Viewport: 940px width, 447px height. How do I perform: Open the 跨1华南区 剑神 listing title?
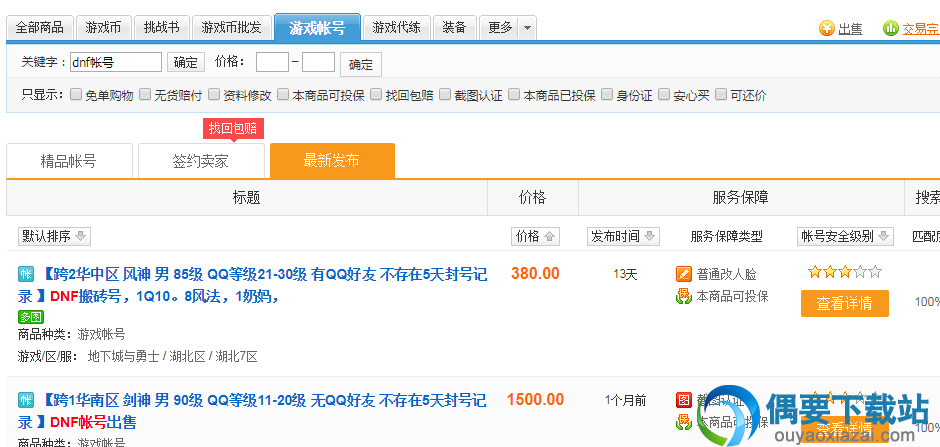click(x=253, y=411)
